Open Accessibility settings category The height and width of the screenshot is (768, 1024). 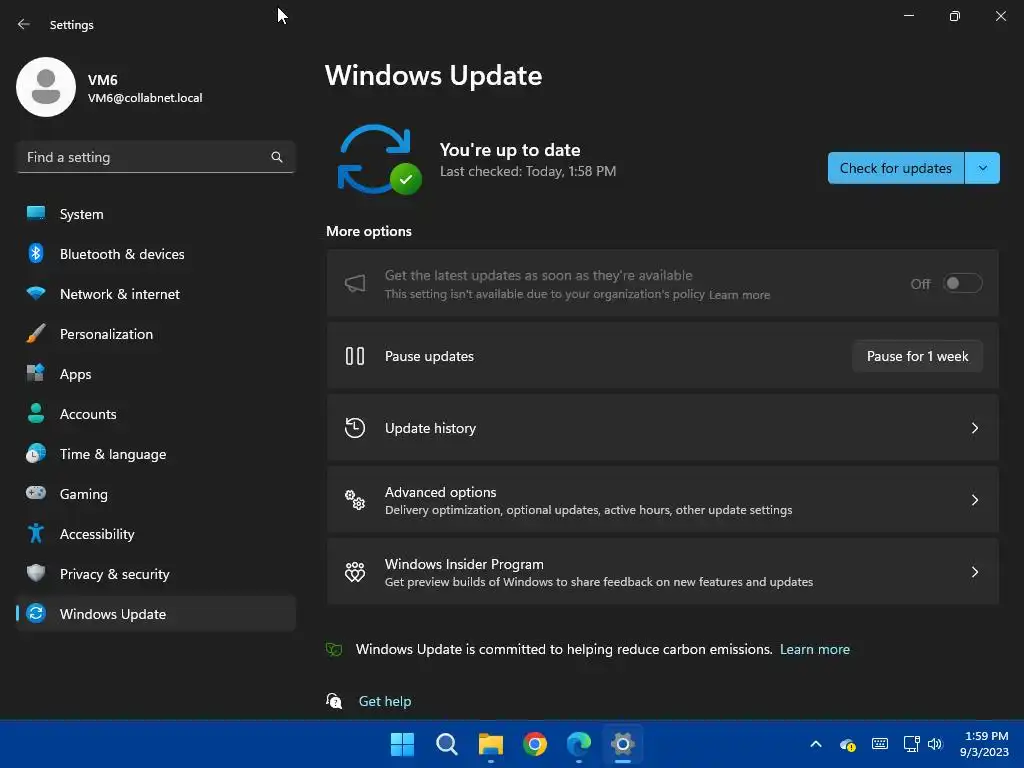156,534
